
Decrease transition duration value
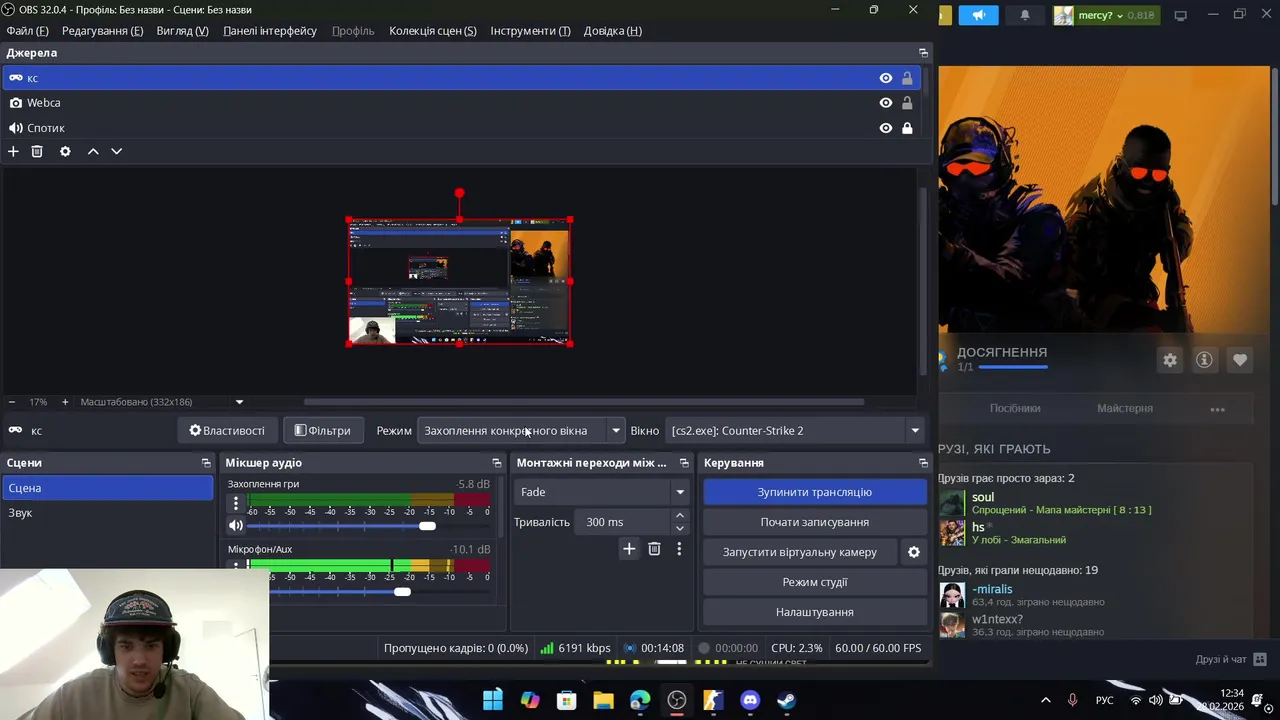click(680, 528)
